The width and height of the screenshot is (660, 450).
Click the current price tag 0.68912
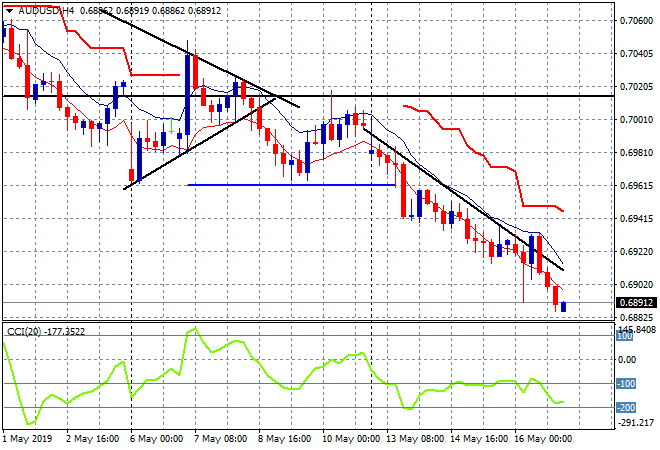tap(636, 303)
